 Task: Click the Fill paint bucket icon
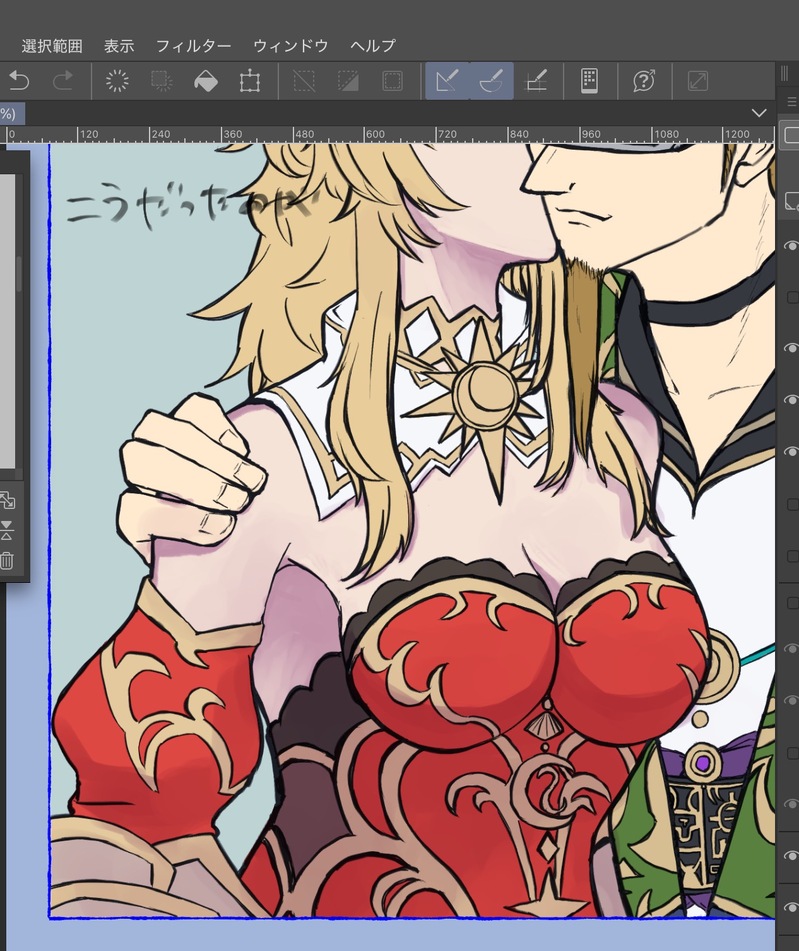(206, 81)
